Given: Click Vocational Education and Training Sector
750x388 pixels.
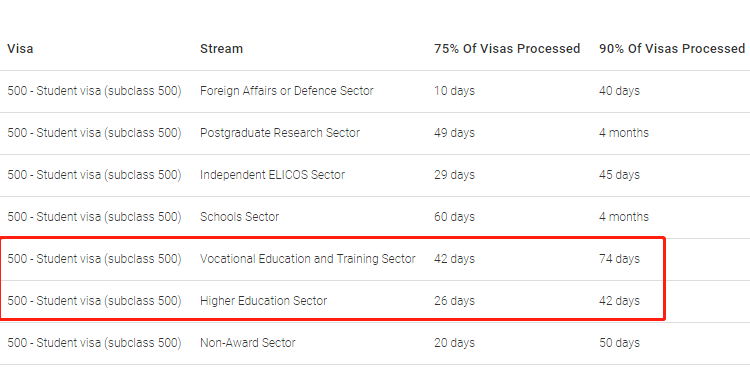Looking at the screenshot, I should click(x=308, y=259).
